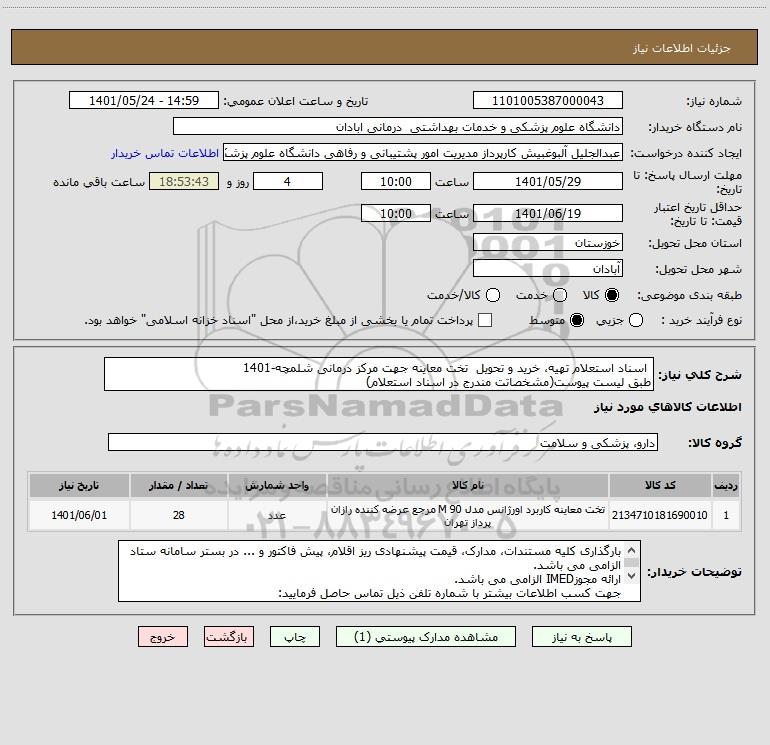Click the unit cell عدد
The image size is (770, 745).
(277, 515)
